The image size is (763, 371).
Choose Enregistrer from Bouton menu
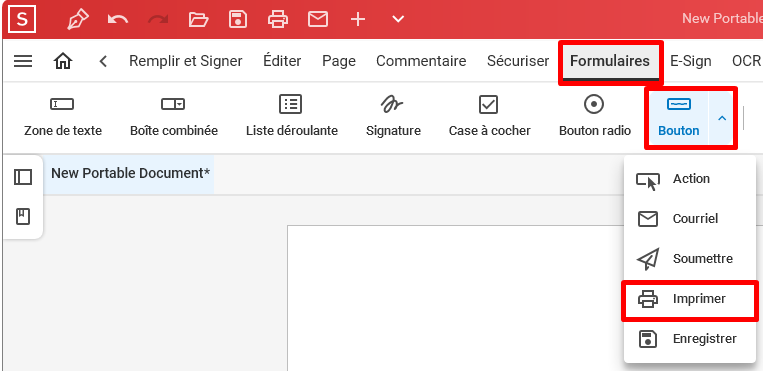690,339
